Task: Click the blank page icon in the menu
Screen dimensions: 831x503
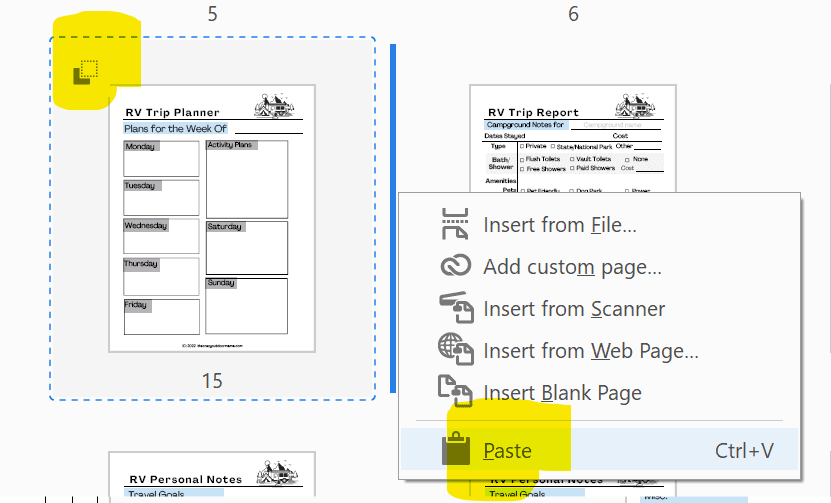Action: pos(455,391)
